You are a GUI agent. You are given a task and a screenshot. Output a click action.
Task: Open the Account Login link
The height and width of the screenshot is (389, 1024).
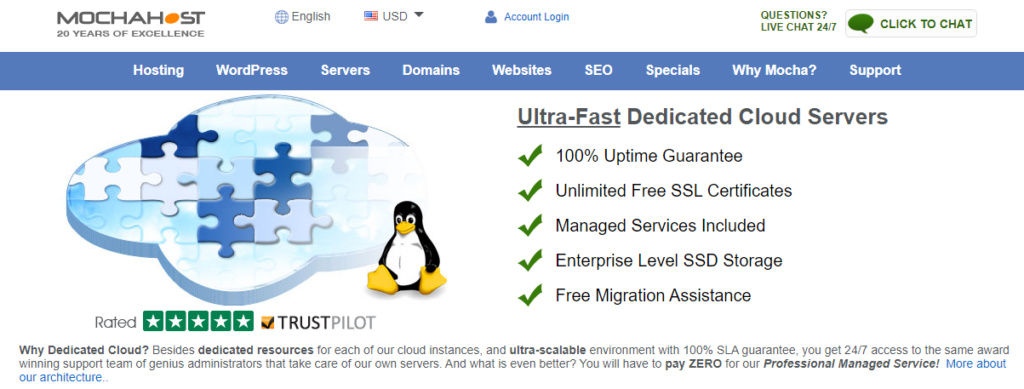click(536, 17)
